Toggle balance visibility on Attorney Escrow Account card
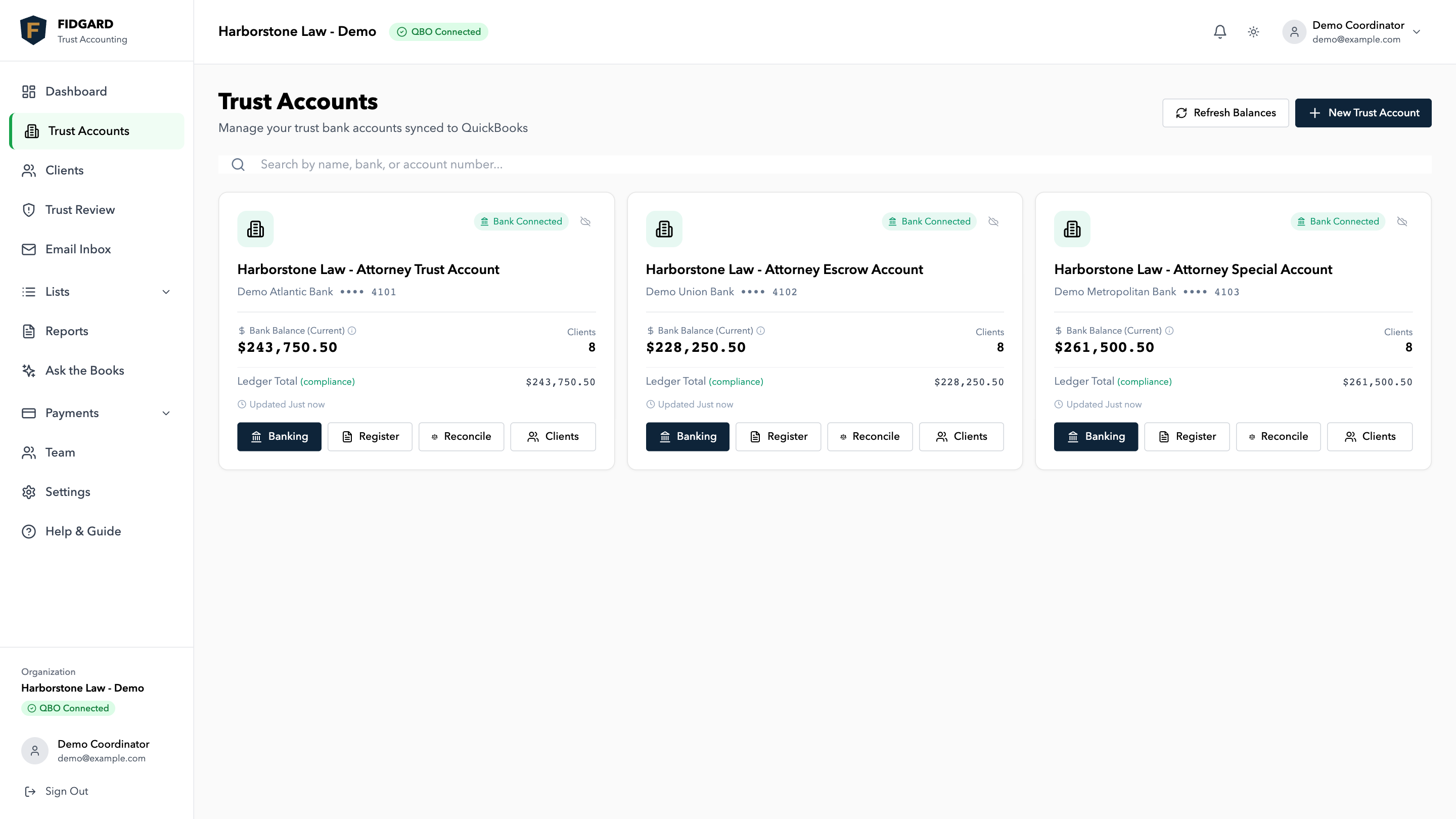1456x819 pixels. 993,221
